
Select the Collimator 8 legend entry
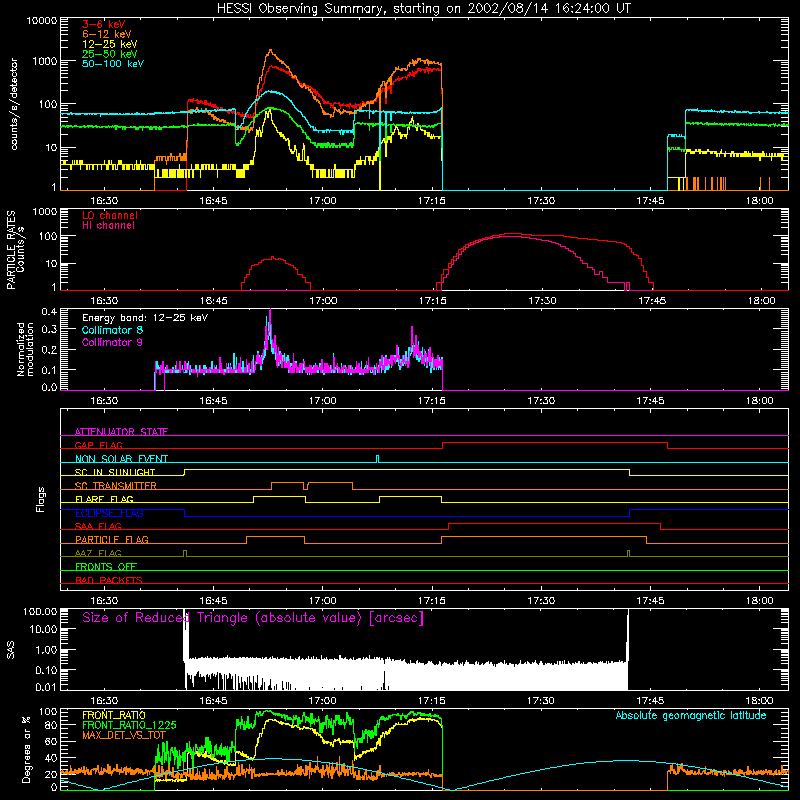click(x=112, y=330)
